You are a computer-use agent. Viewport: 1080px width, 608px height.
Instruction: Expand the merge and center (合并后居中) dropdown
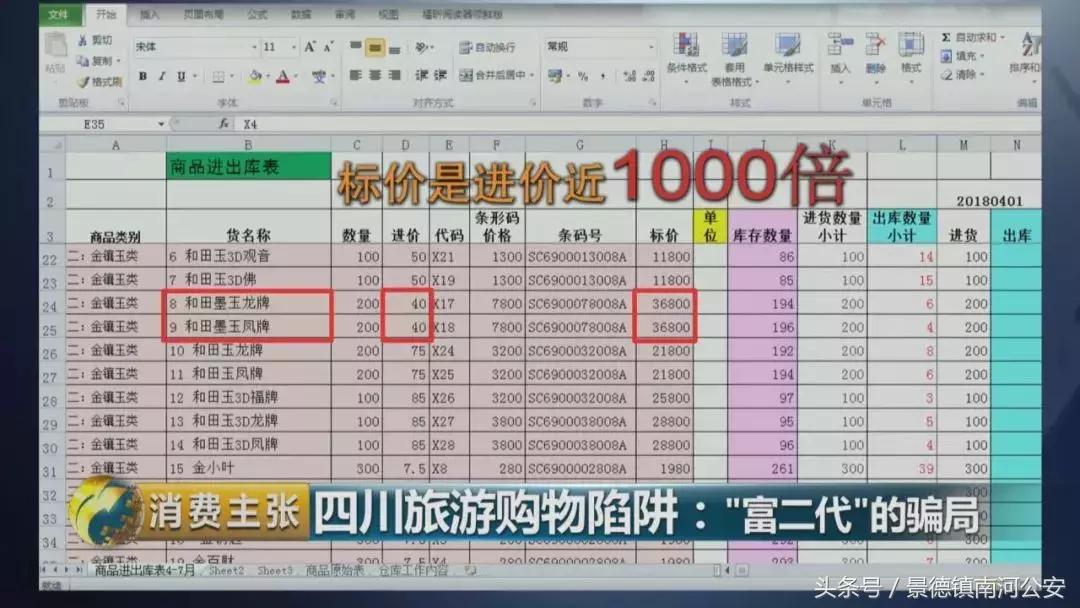pyautogui.click(x=531, y=77)
